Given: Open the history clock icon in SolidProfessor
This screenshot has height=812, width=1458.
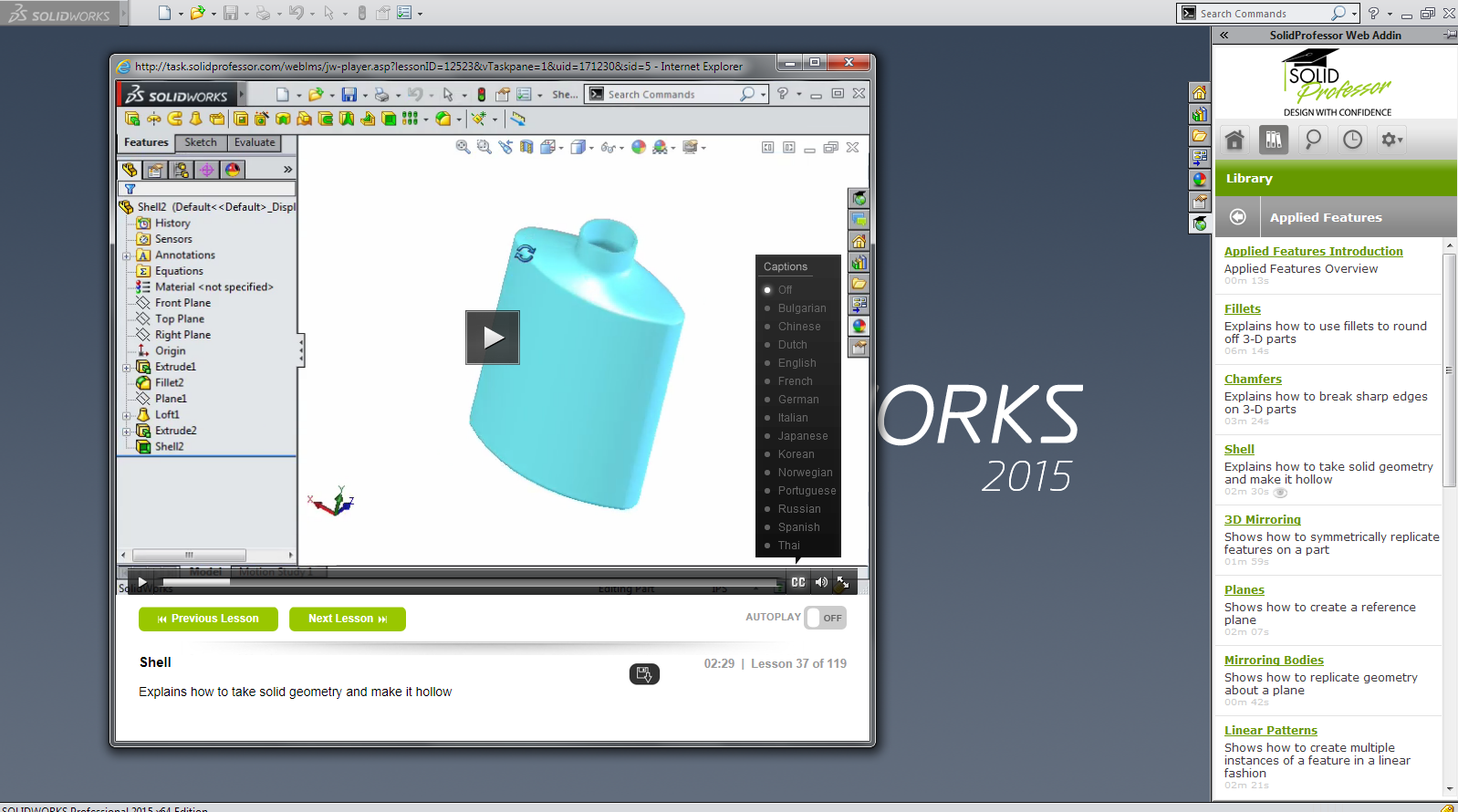Looking at the screenshot, I should pyautogui.click(x=1352, y=140).
